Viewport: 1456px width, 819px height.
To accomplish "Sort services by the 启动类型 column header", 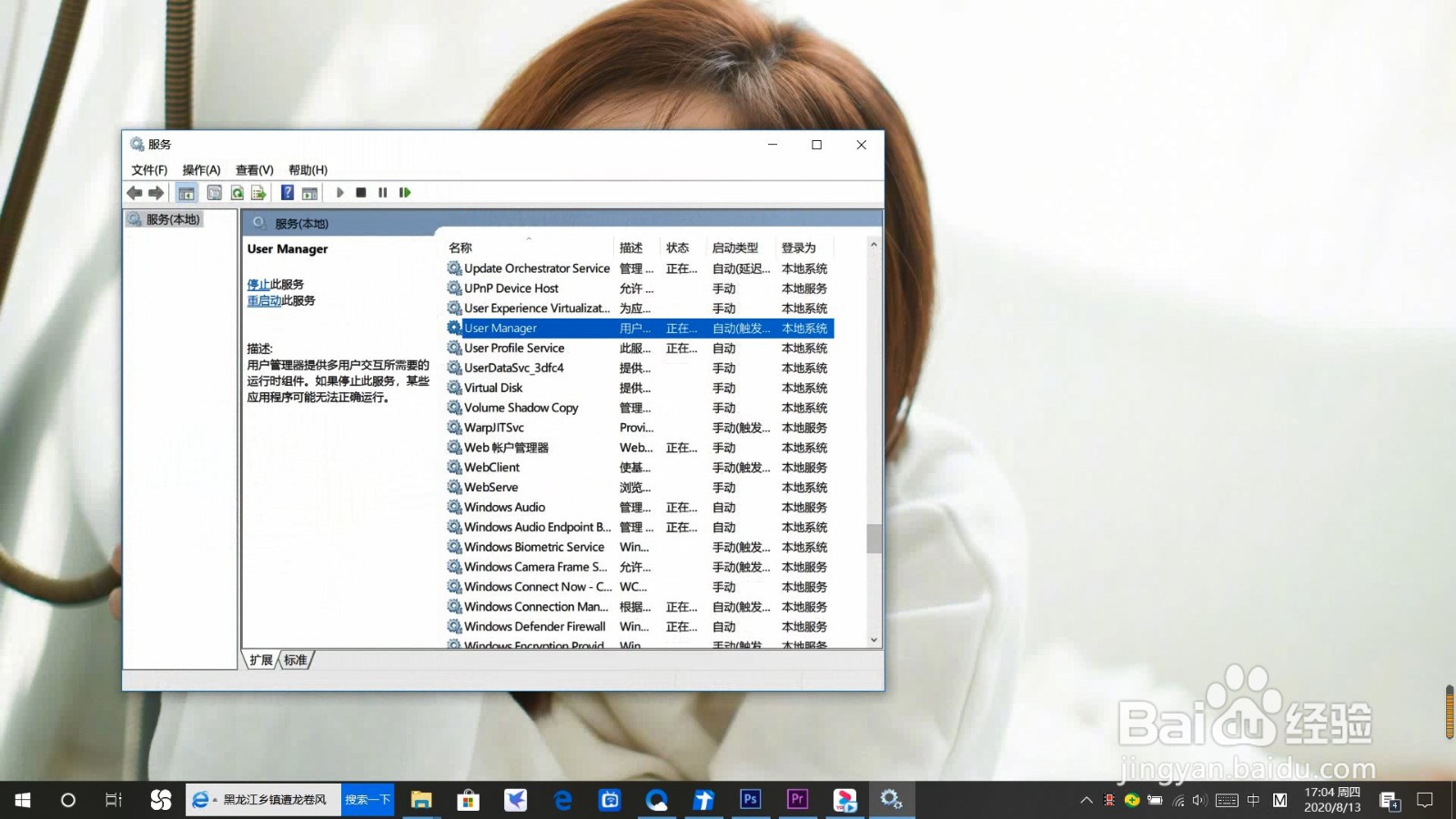I will tap(737, 247).
